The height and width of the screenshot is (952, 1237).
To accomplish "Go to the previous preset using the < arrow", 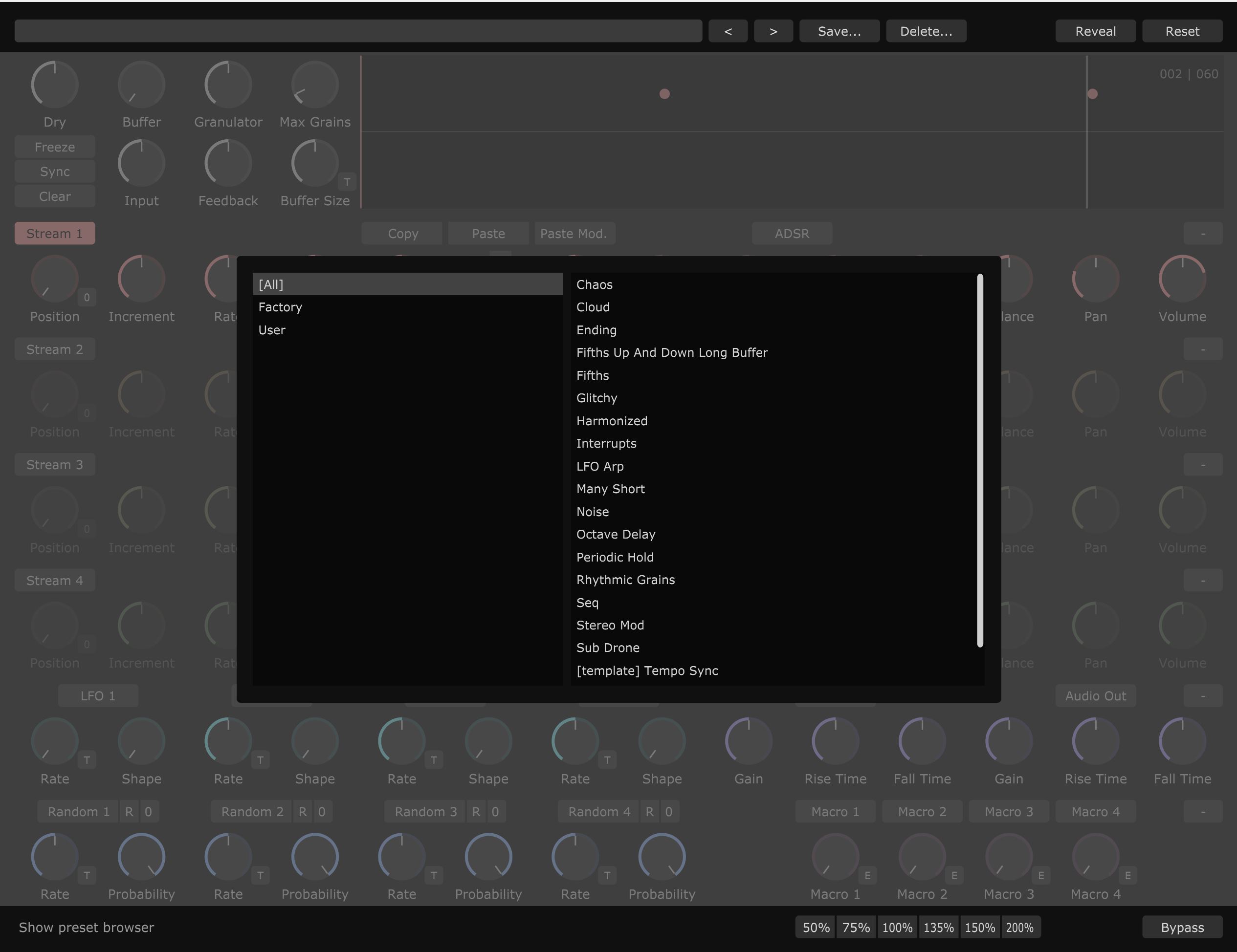I will click(728, 31).
